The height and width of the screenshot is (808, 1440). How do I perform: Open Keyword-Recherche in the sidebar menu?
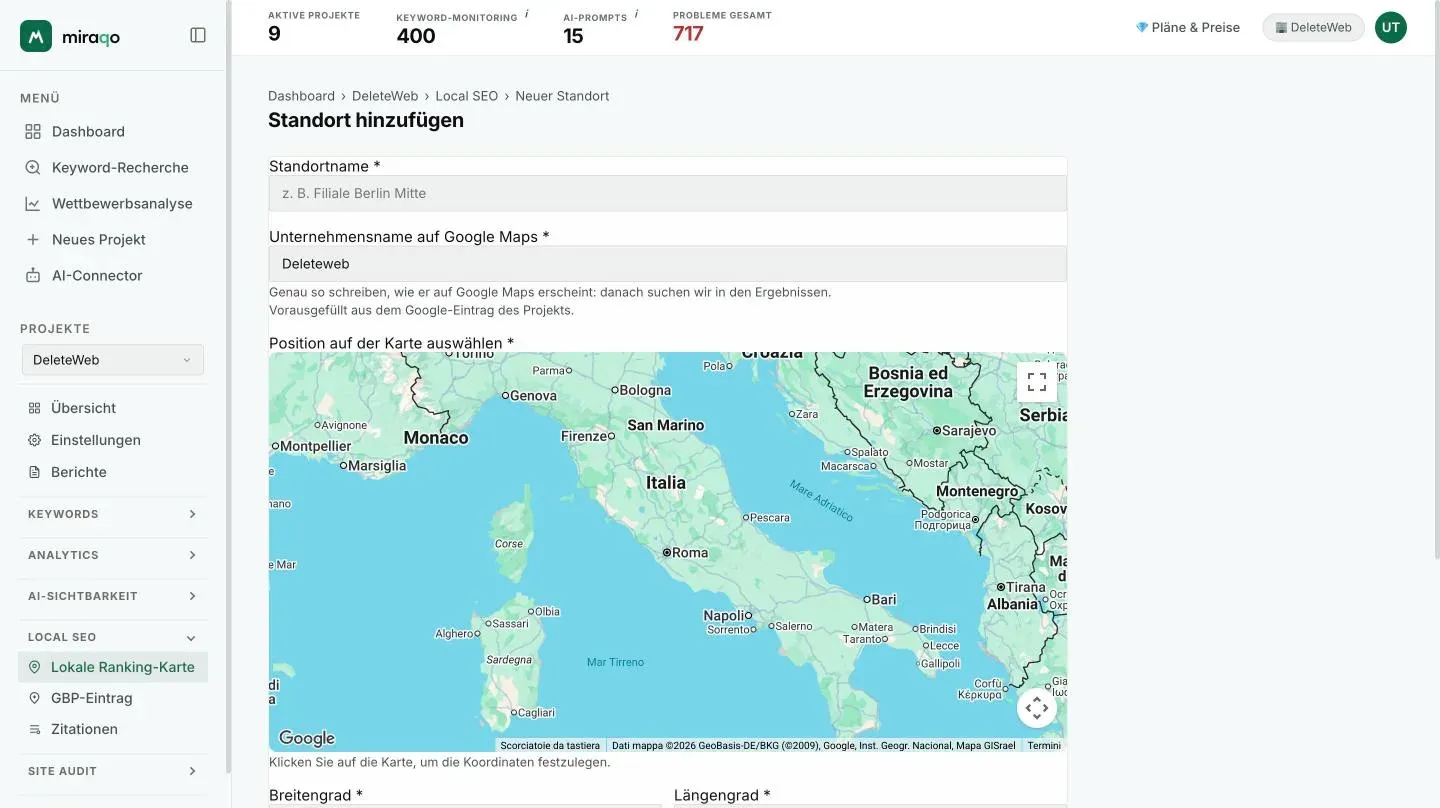[x=112, y=167]
